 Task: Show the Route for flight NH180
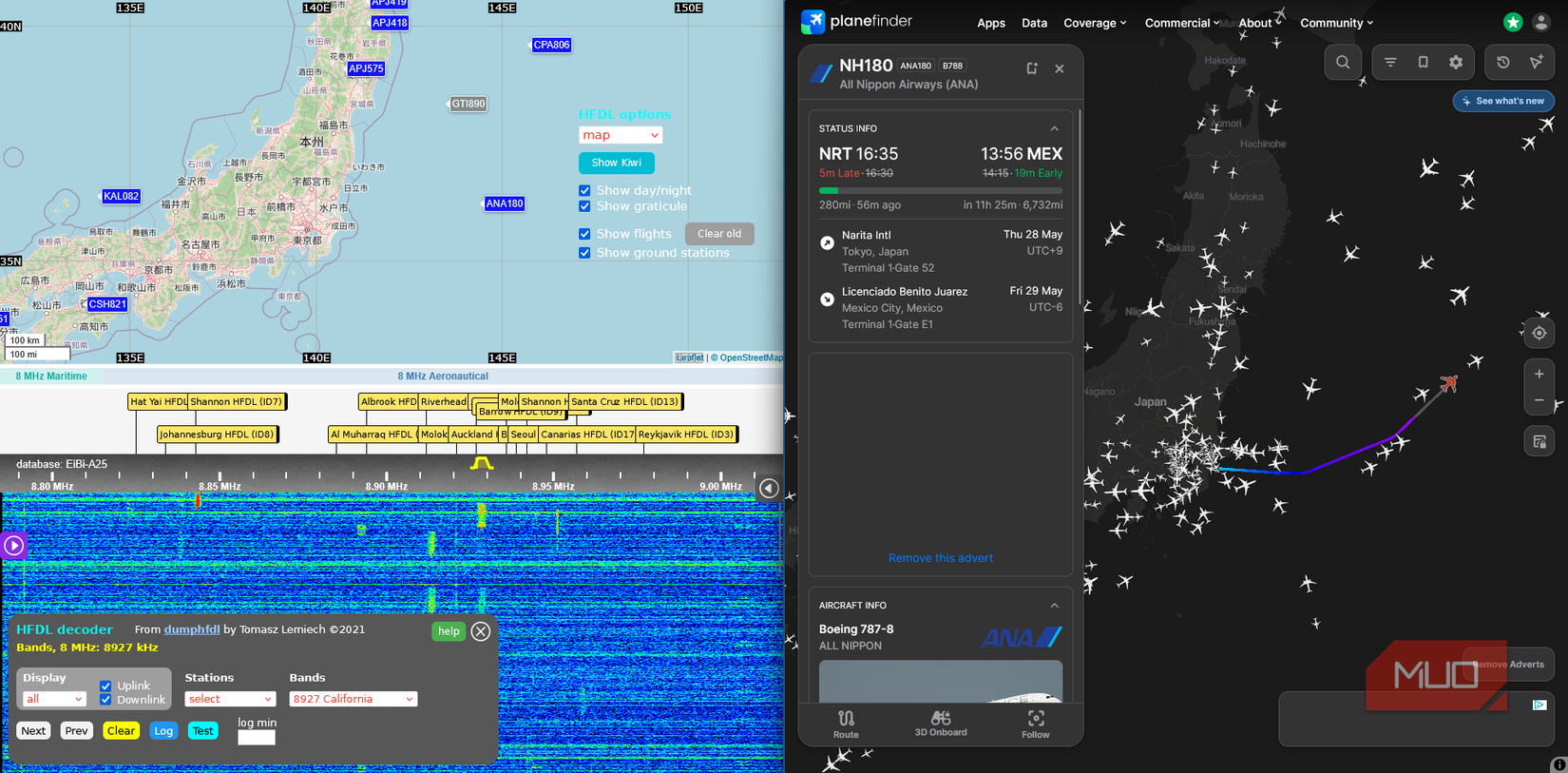(x=846, y=724)
